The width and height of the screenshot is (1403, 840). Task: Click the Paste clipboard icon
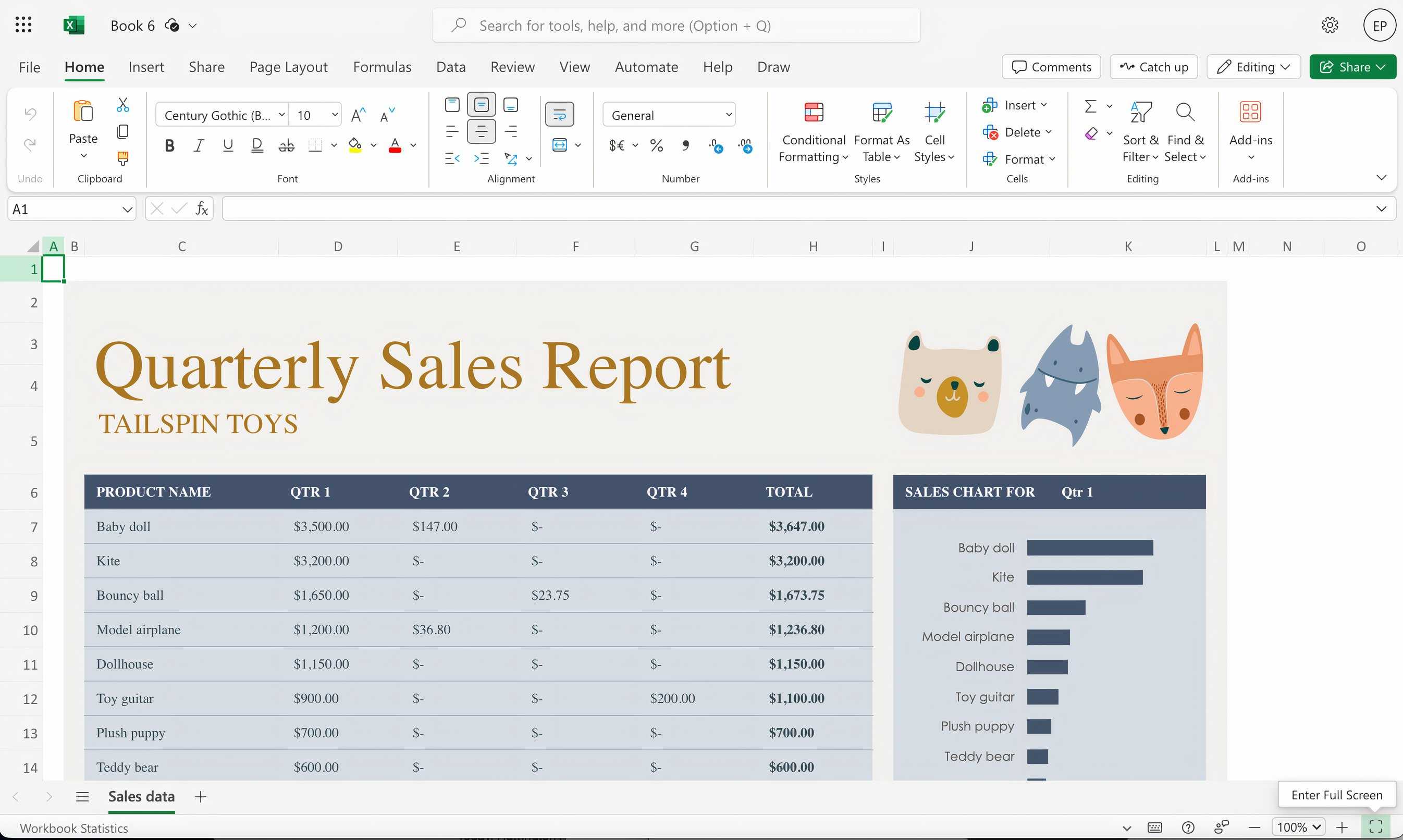point(83,112)
